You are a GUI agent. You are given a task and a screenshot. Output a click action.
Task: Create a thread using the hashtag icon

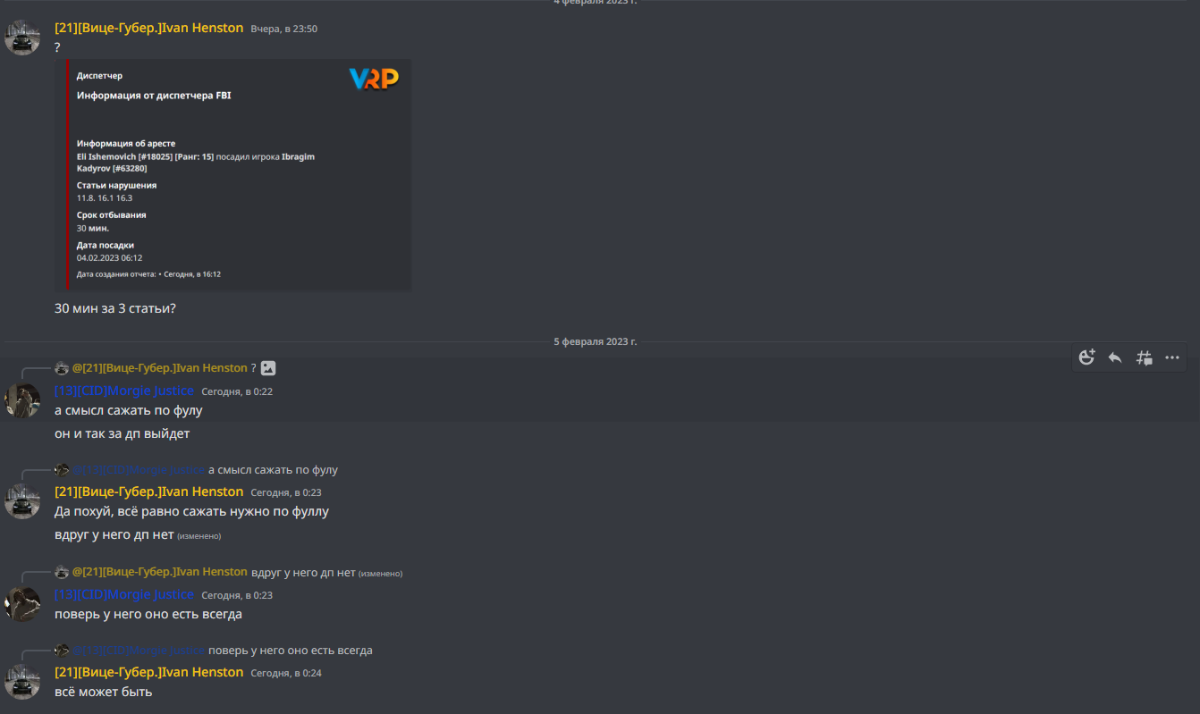click(x=1144, y=357)
